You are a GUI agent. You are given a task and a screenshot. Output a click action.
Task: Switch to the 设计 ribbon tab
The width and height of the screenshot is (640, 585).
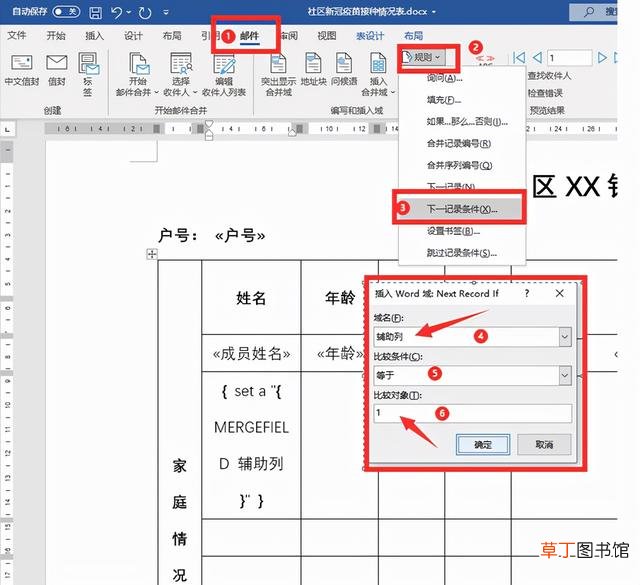click(133, 36)
